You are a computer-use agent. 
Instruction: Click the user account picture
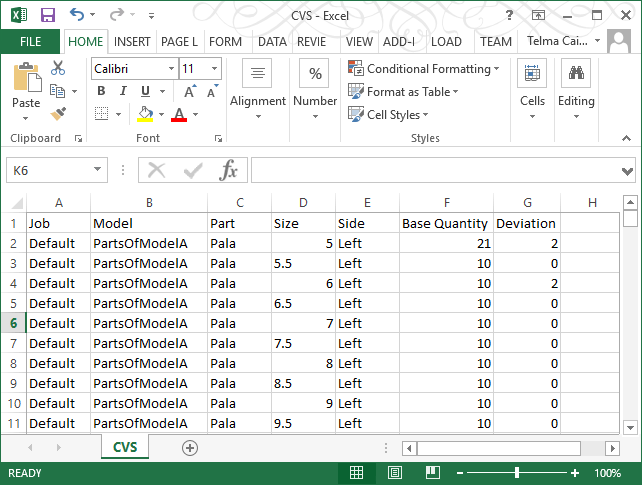(619, 41)
